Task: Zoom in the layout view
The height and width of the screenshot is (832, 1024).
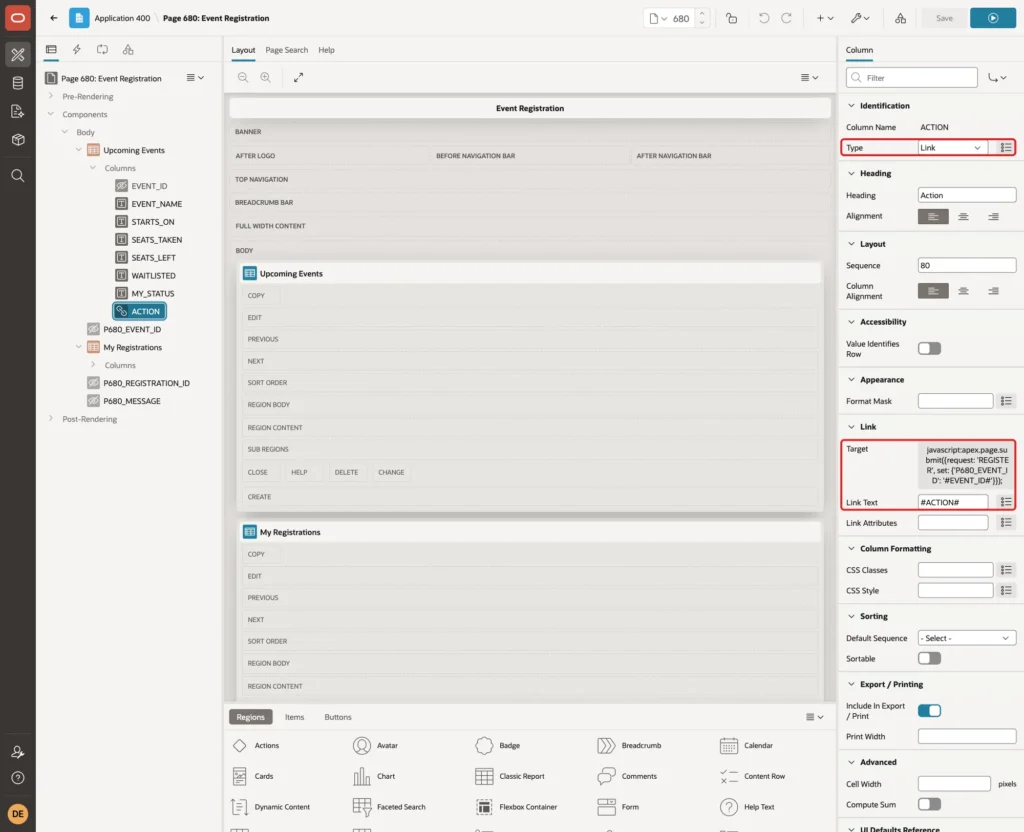Action: pos(266,78)
